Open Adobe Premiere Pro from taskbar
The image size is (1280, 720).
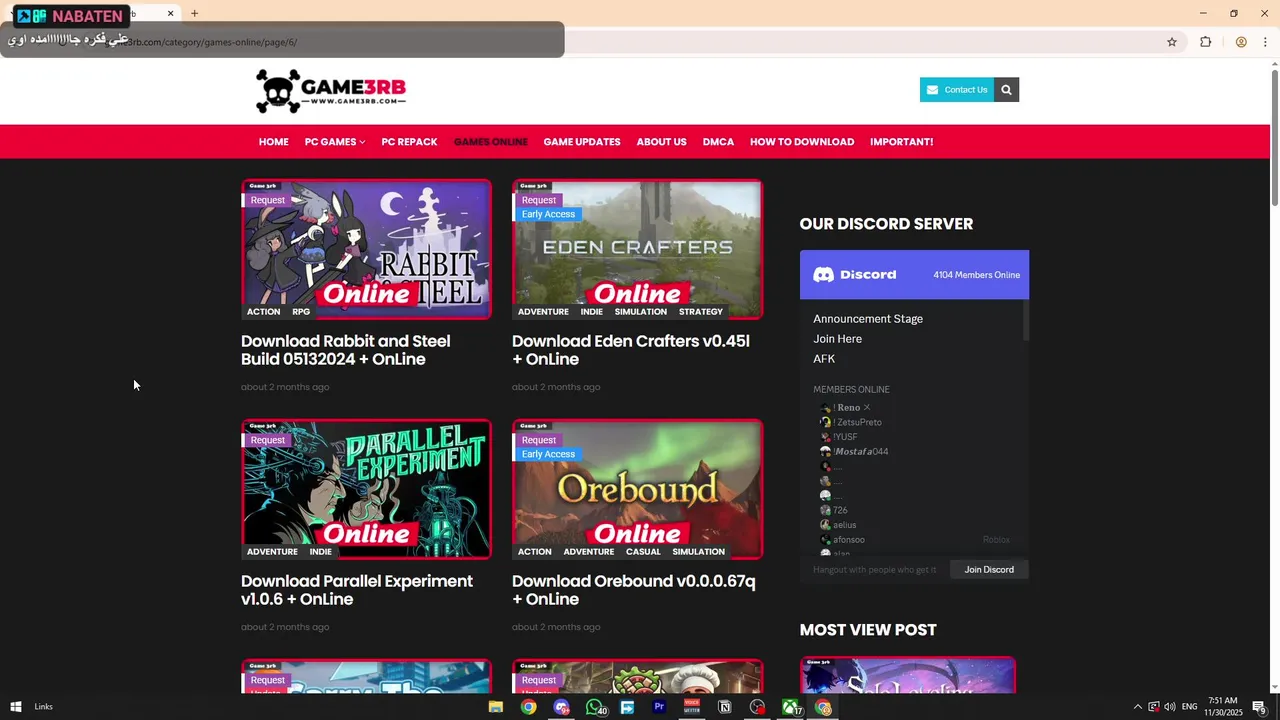click(x=659, y=707)
